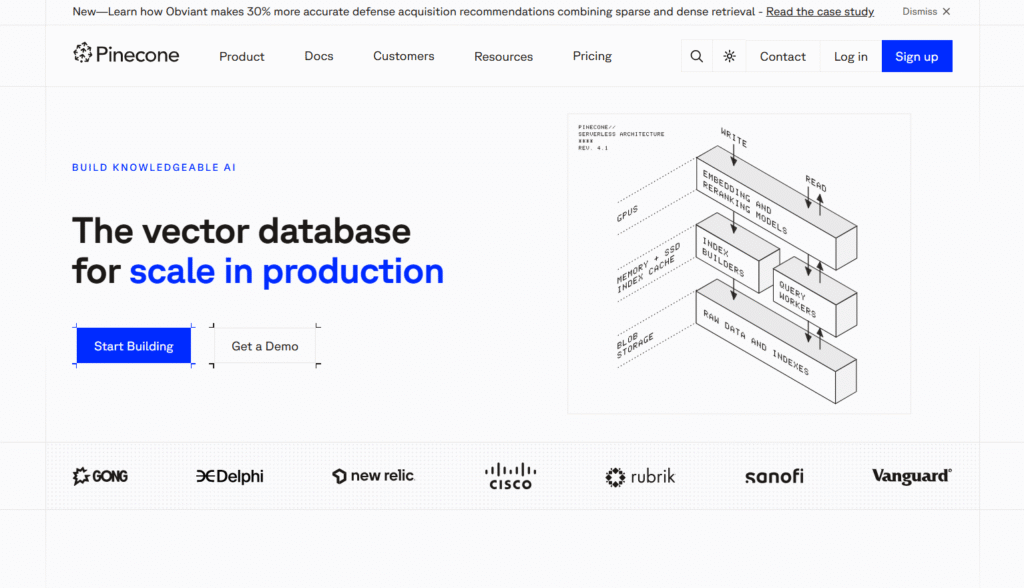1024x588 pixels.
Task: Click the Cisco logo
Action: (511, 476)
